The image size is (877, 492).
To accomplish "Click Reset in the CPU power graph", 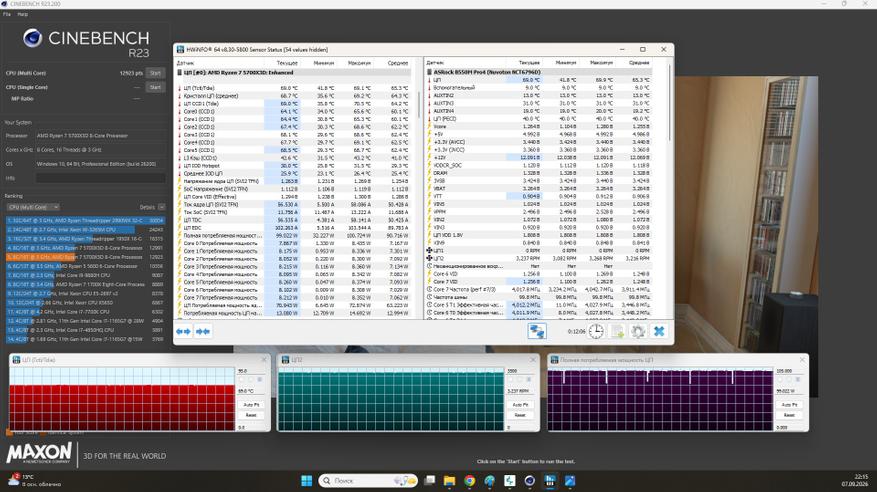I will tap(789, 415).
